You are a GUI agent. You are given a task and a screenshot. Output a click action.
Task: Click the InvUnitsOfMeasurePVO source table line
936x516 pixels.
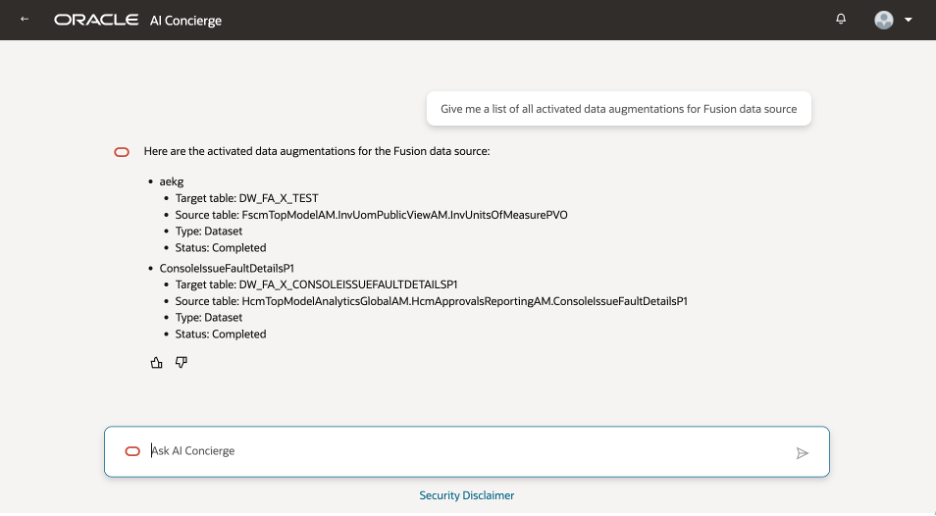tap(371, 215)
